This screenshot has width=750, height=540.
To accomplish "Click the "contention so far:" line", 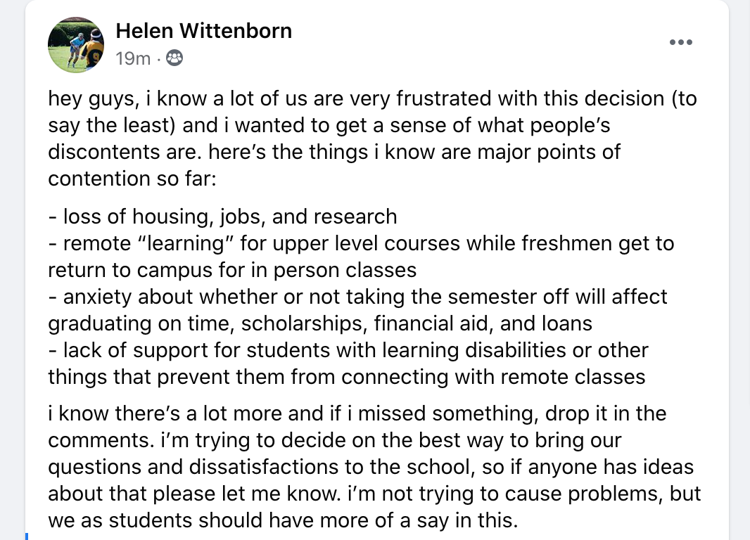I will click(132, 179).
